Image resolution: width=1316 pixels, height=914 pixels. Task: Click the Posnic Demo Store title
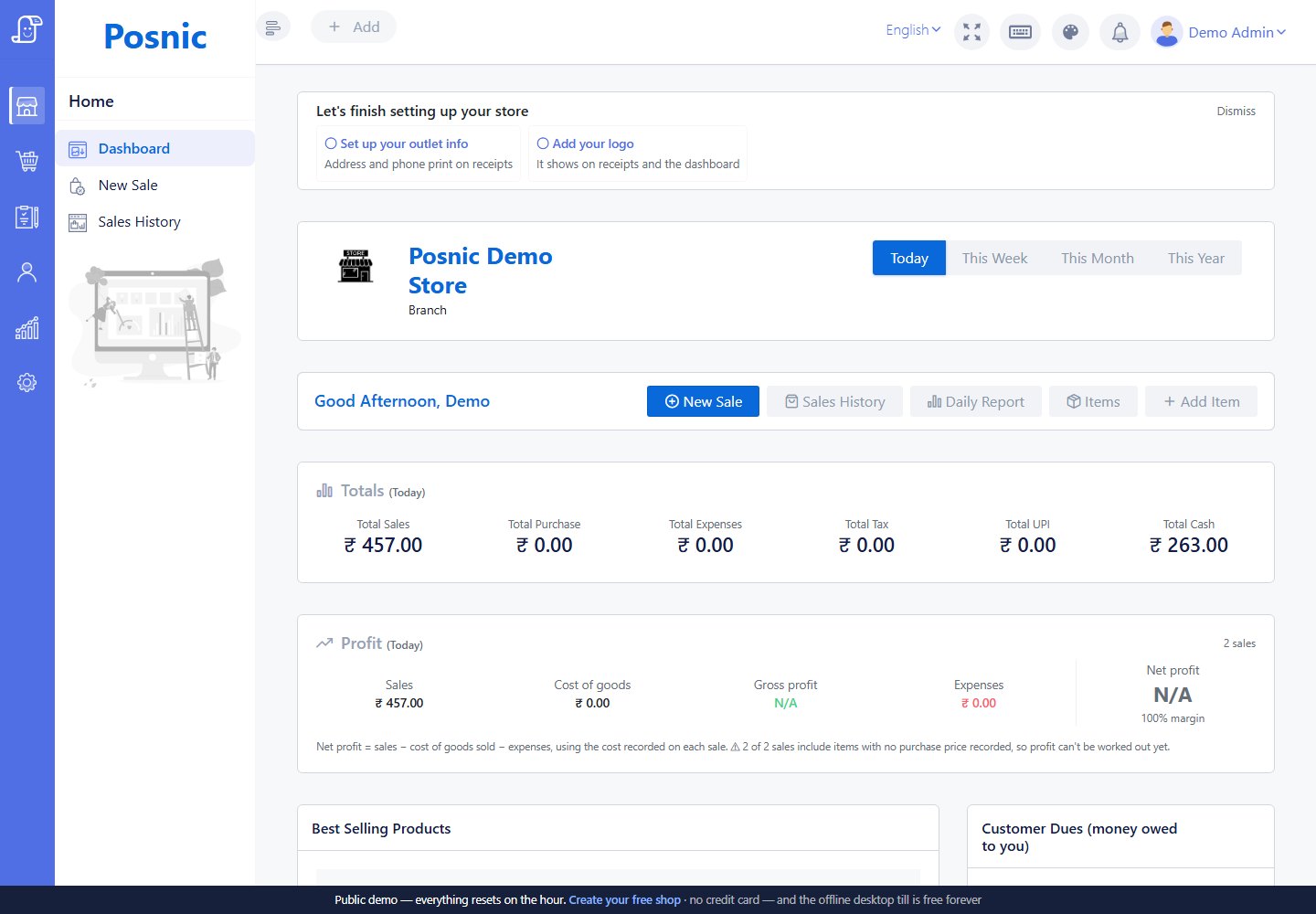[x=481, y=271]
